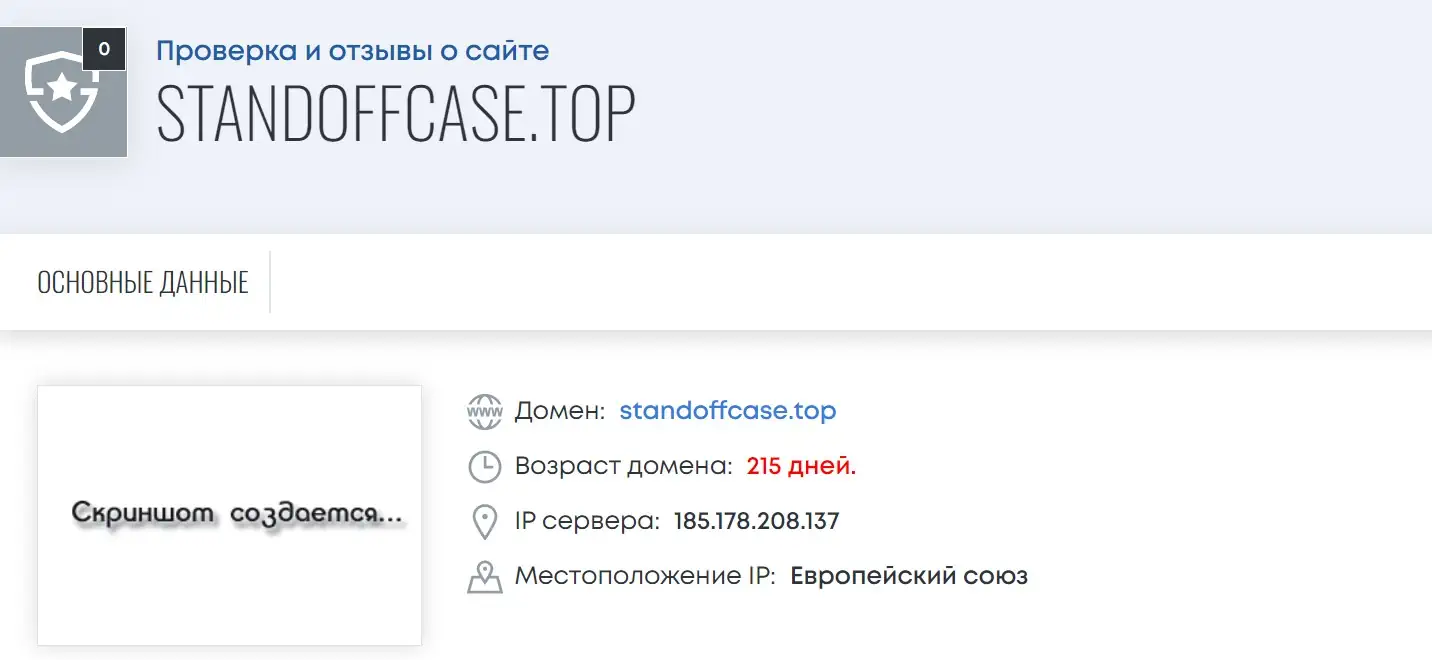Image resolution: width=1432 pixels, height=660 pixels.
Task: Click the location pin IP server icon
Action: (x=485, y=522)
